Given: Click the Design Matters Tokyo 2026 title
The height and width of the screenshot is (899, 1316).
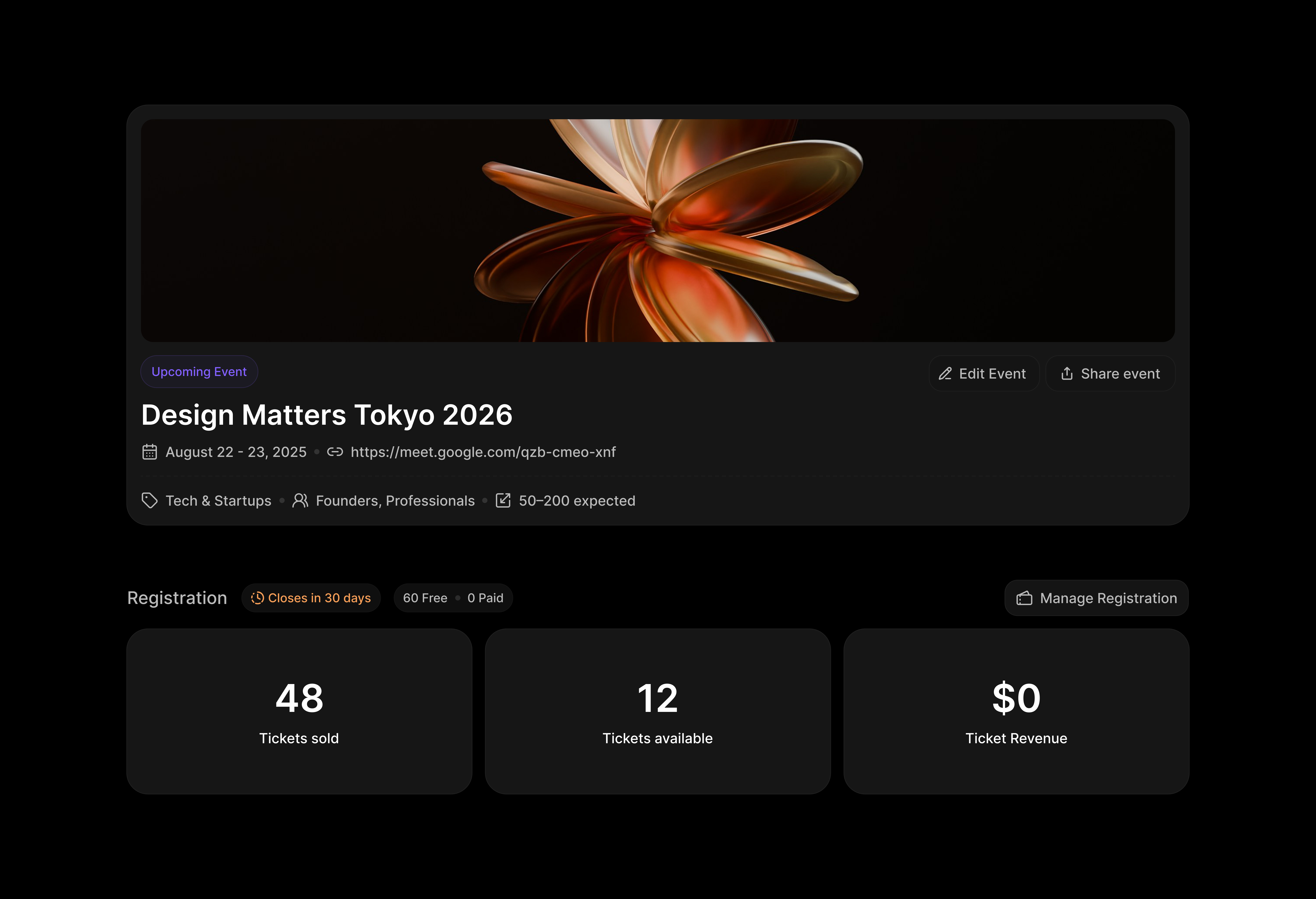Looking at the screenshot, I should tap(327, 415).
